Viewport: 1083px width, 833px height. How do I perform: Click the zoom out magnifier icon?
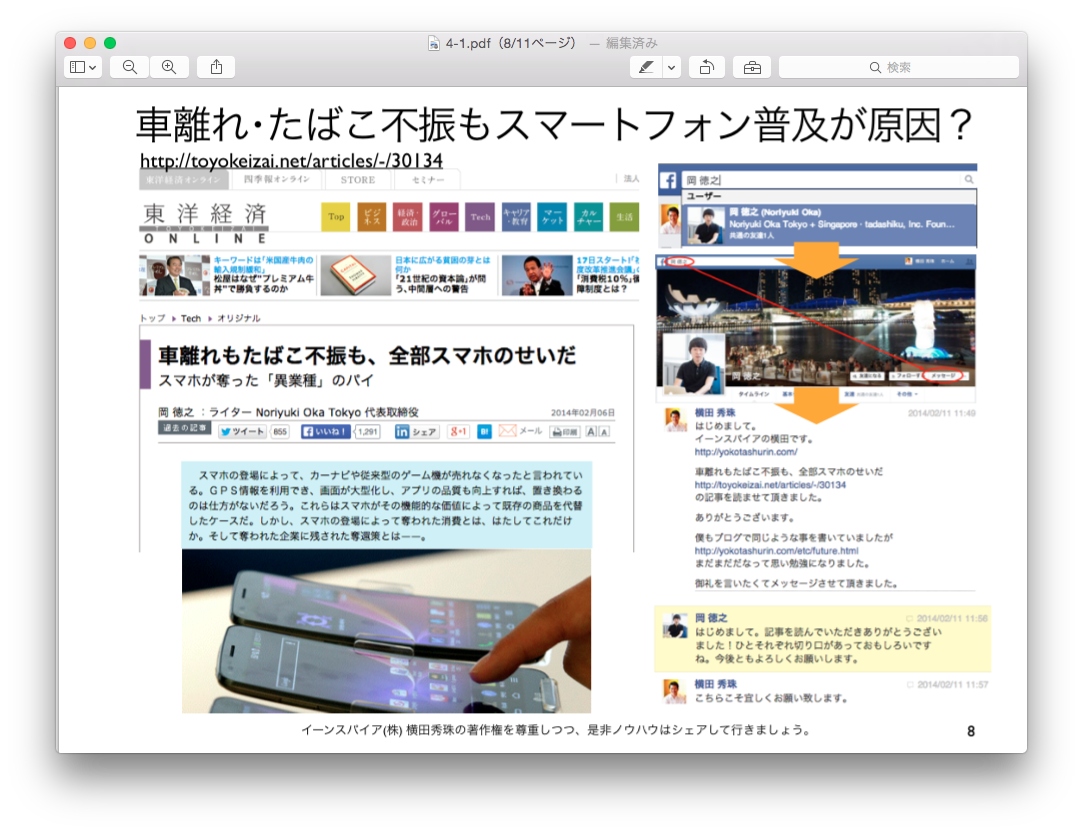point(130,67)
